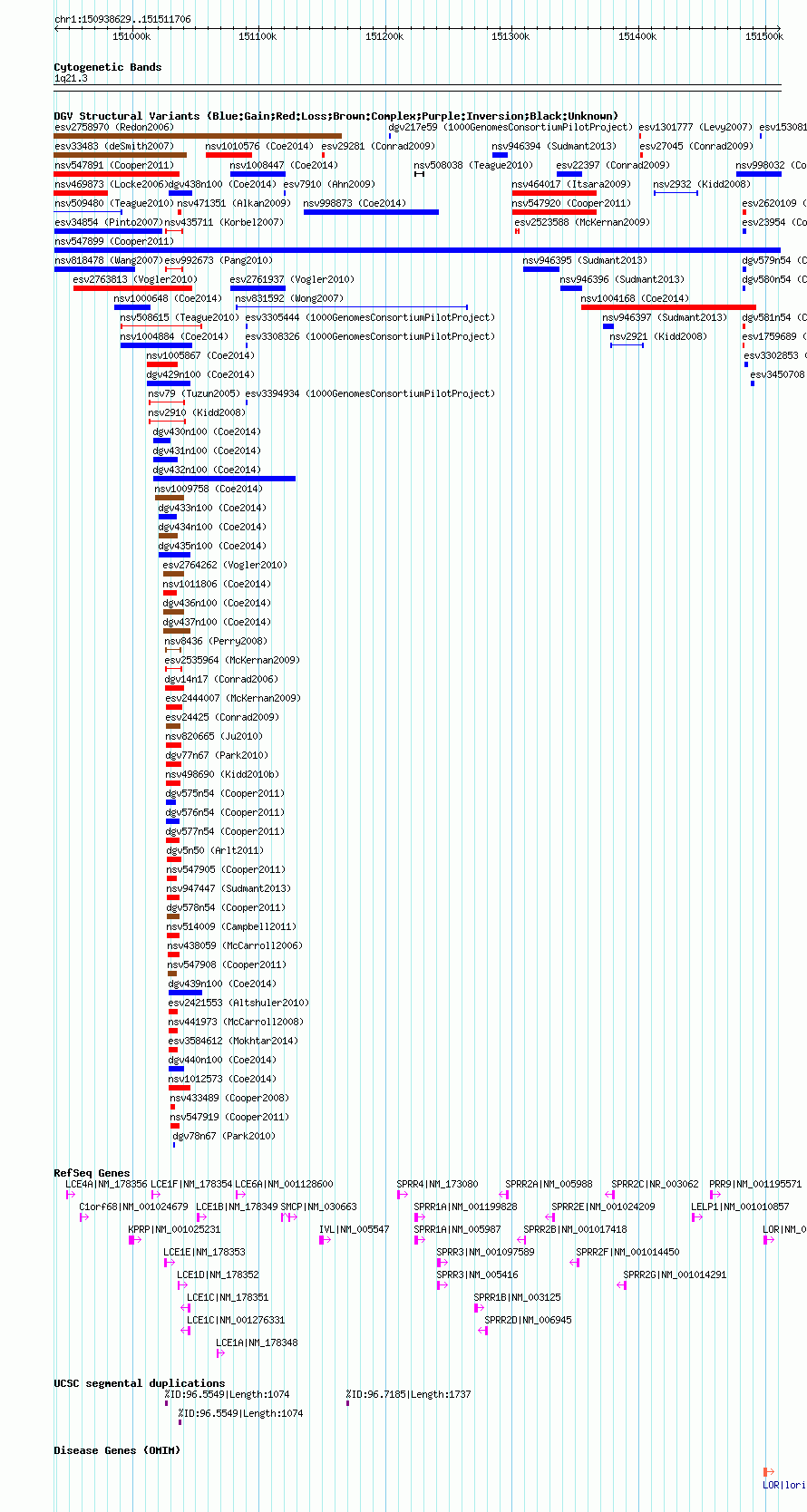Click the purple %ID:96.7185 Length:1737 duplication mark
The height and width of the screenshot is (1512, 807).
coord(348,1404)
